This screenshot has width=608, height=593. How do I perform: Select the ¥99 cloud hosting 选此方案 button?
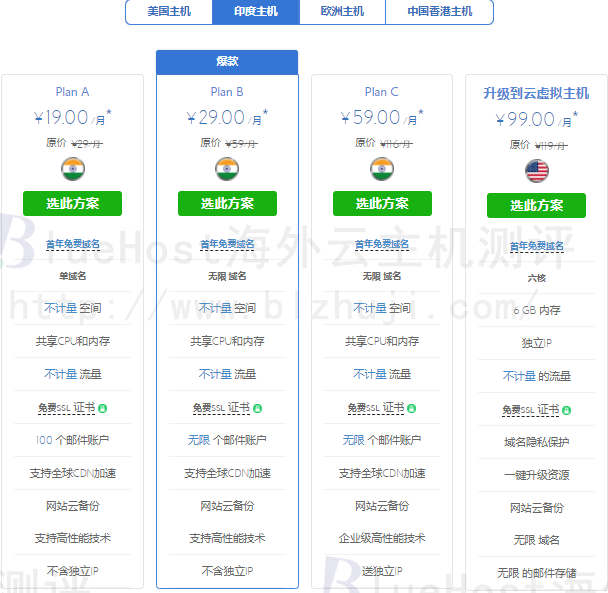coord(536,205)
